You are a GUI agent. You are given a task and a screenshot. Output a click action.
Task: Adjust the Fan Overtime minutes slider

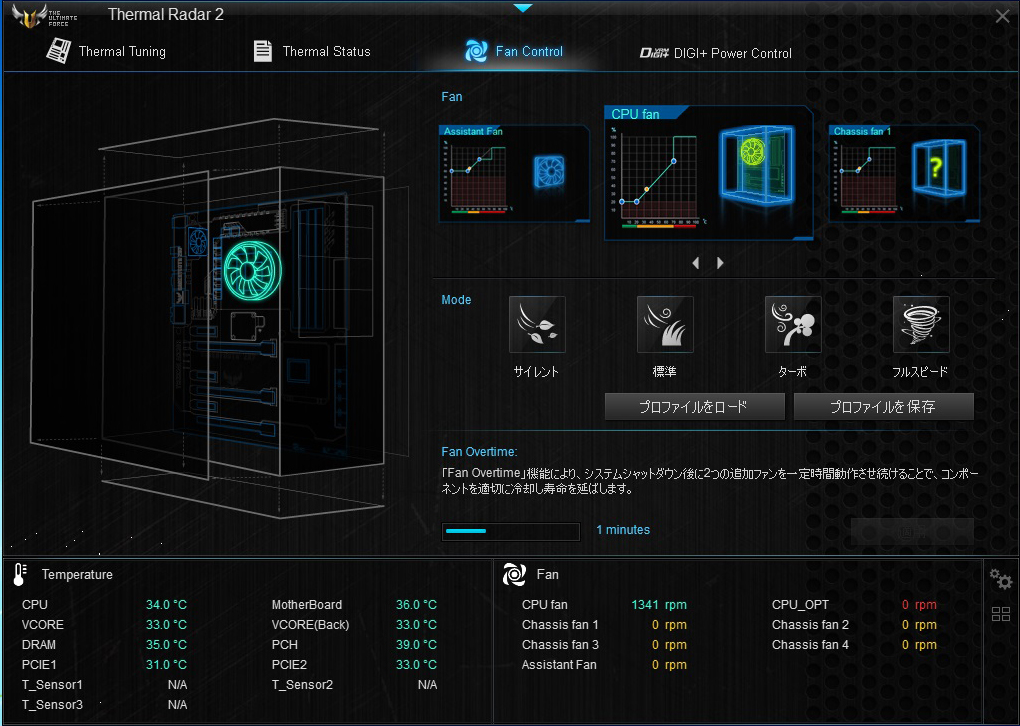(x=511, y=531)
